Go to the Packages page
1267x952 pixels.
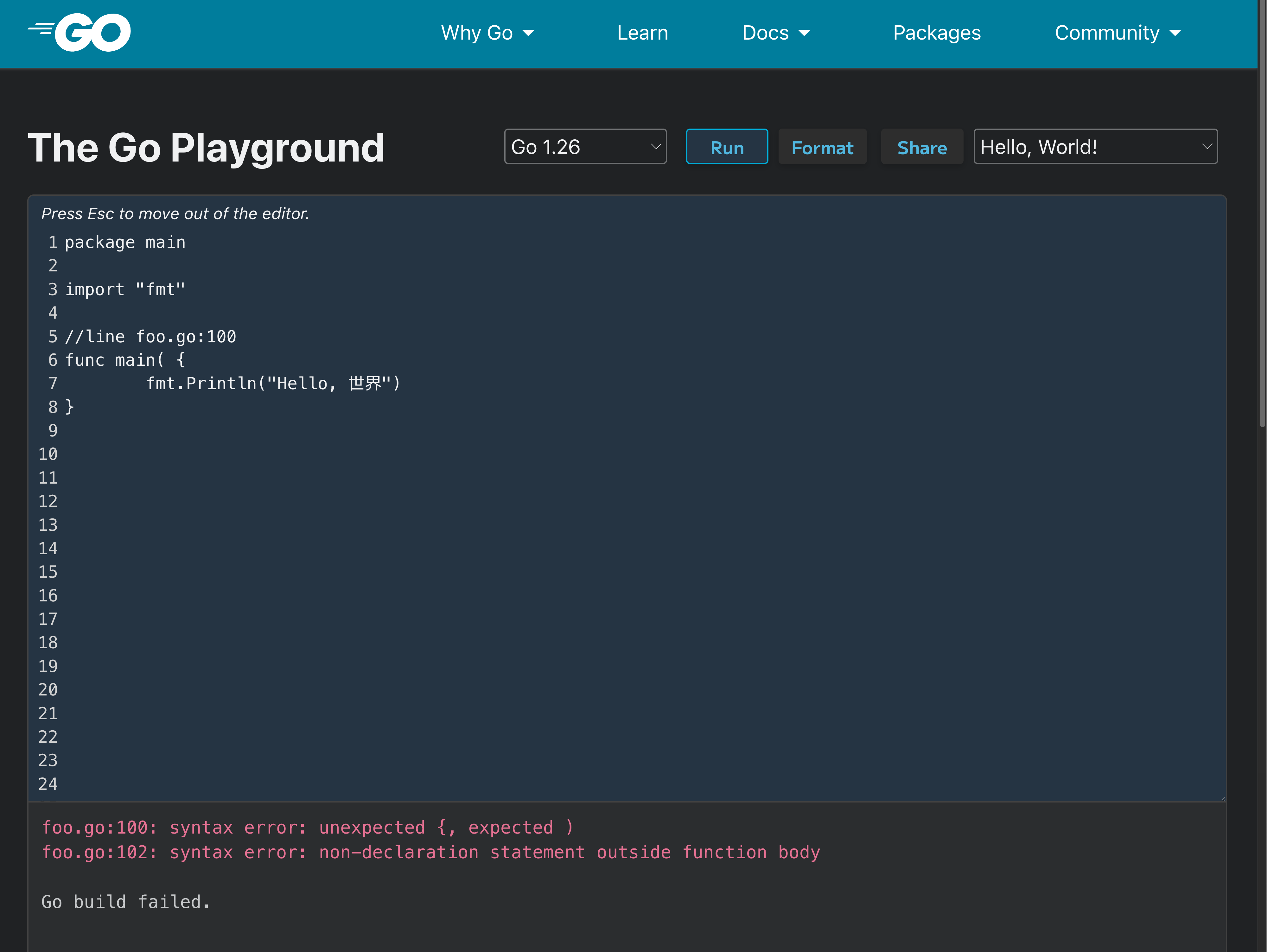click(937, 33)
